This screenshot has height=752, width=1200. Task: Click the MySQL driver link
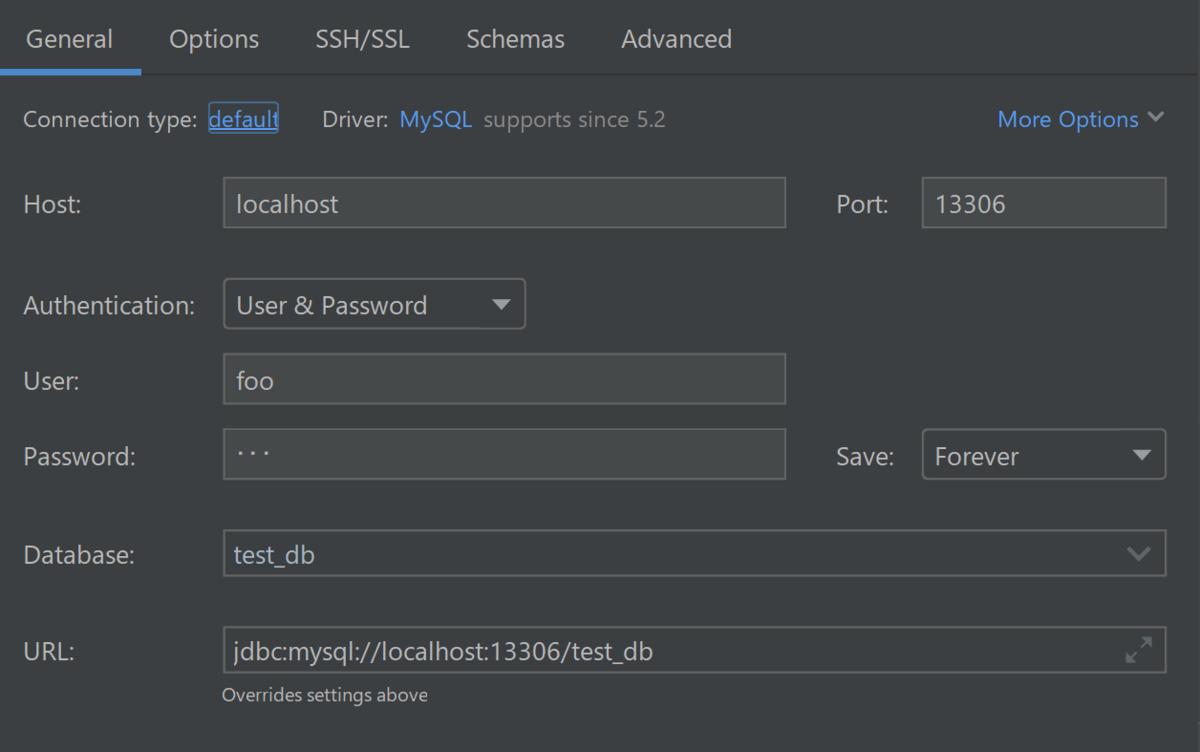435,120
